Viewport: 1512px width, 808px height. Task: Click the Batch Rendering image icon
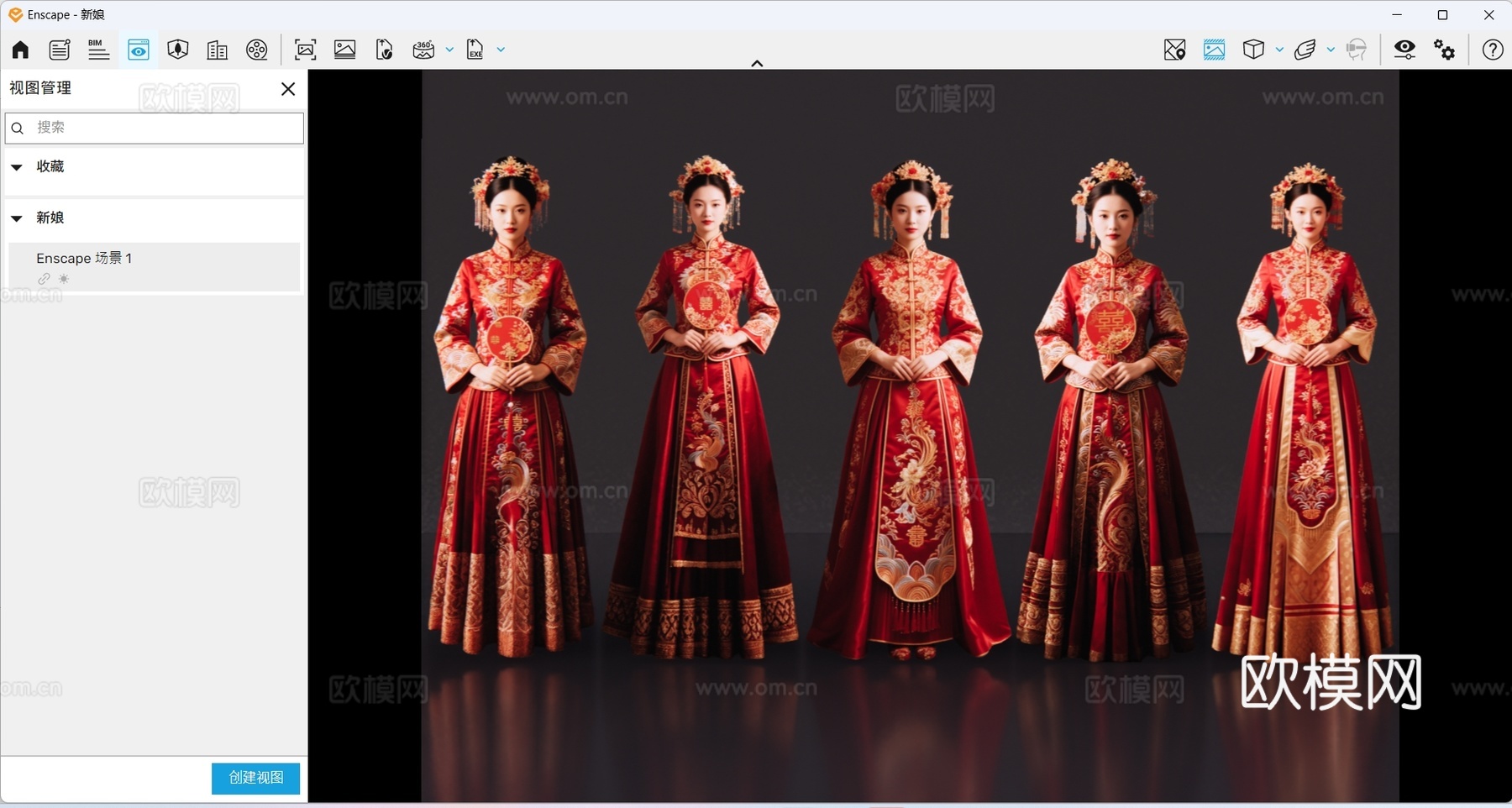click(x=345, y=50)
